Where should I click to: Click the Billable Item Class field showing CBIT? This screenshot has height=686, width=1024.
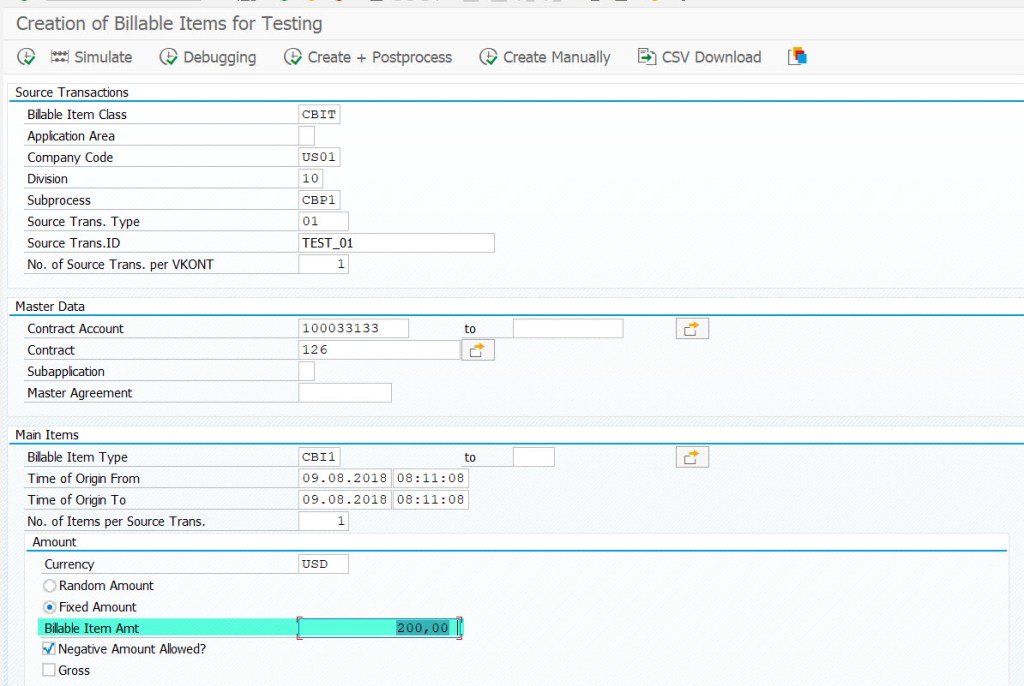pos(320,114)
